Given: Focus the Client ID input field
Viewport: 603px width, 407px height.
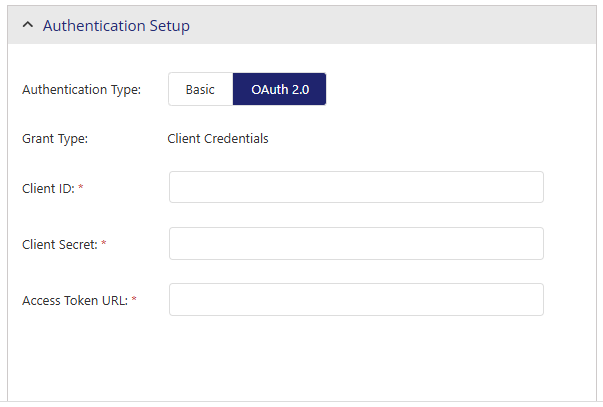Looking at the screenshot, I should [356, 187].
